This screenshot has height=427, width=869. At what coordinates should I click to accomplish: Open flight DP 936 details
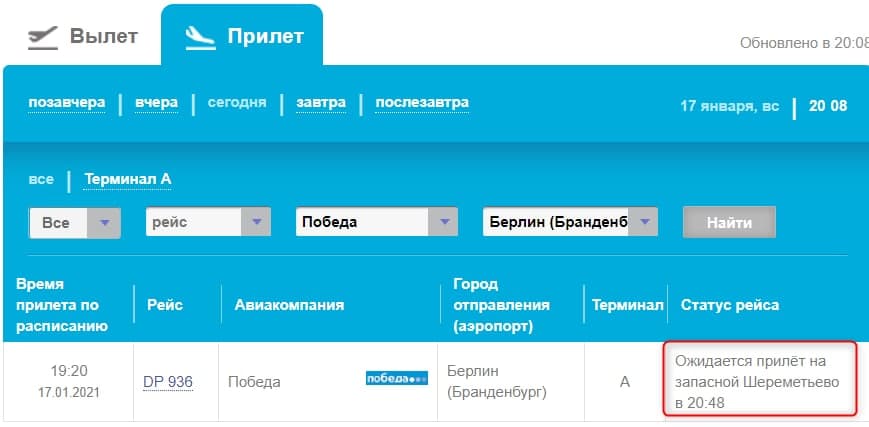pyautogui.click(x=168, y=382)
